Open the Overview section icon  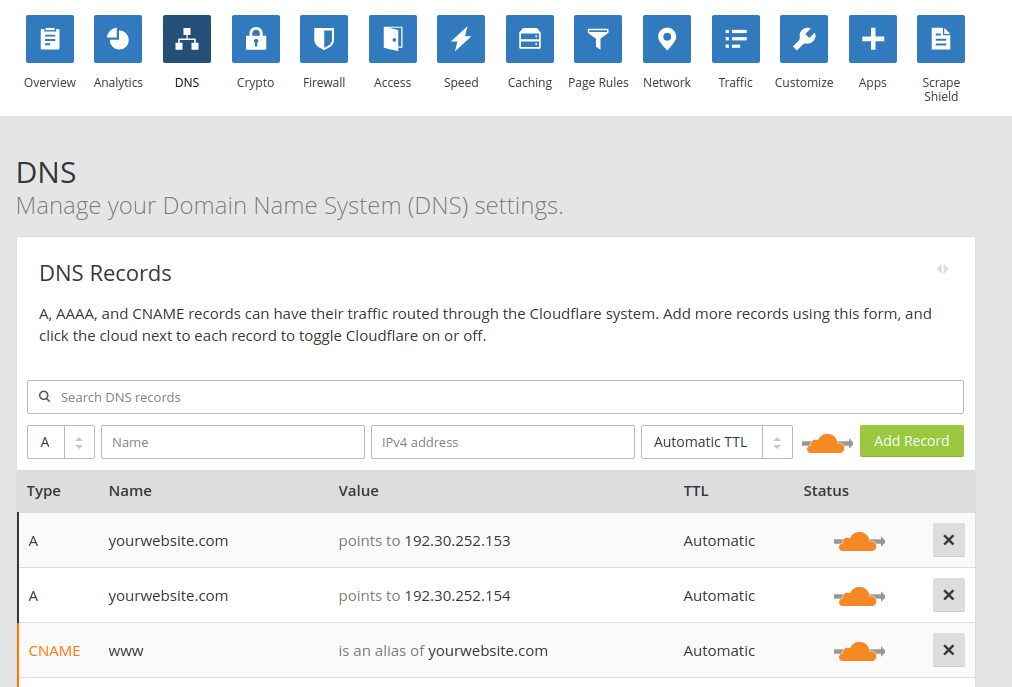[x=50, y=39]
